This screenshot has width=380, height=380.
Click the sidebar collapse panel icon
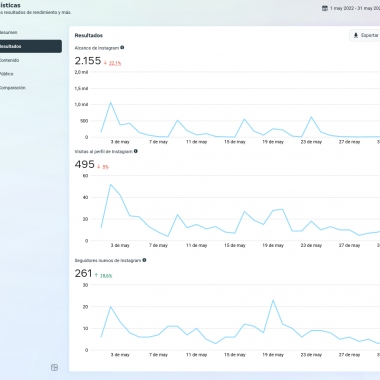coord(54,367)
